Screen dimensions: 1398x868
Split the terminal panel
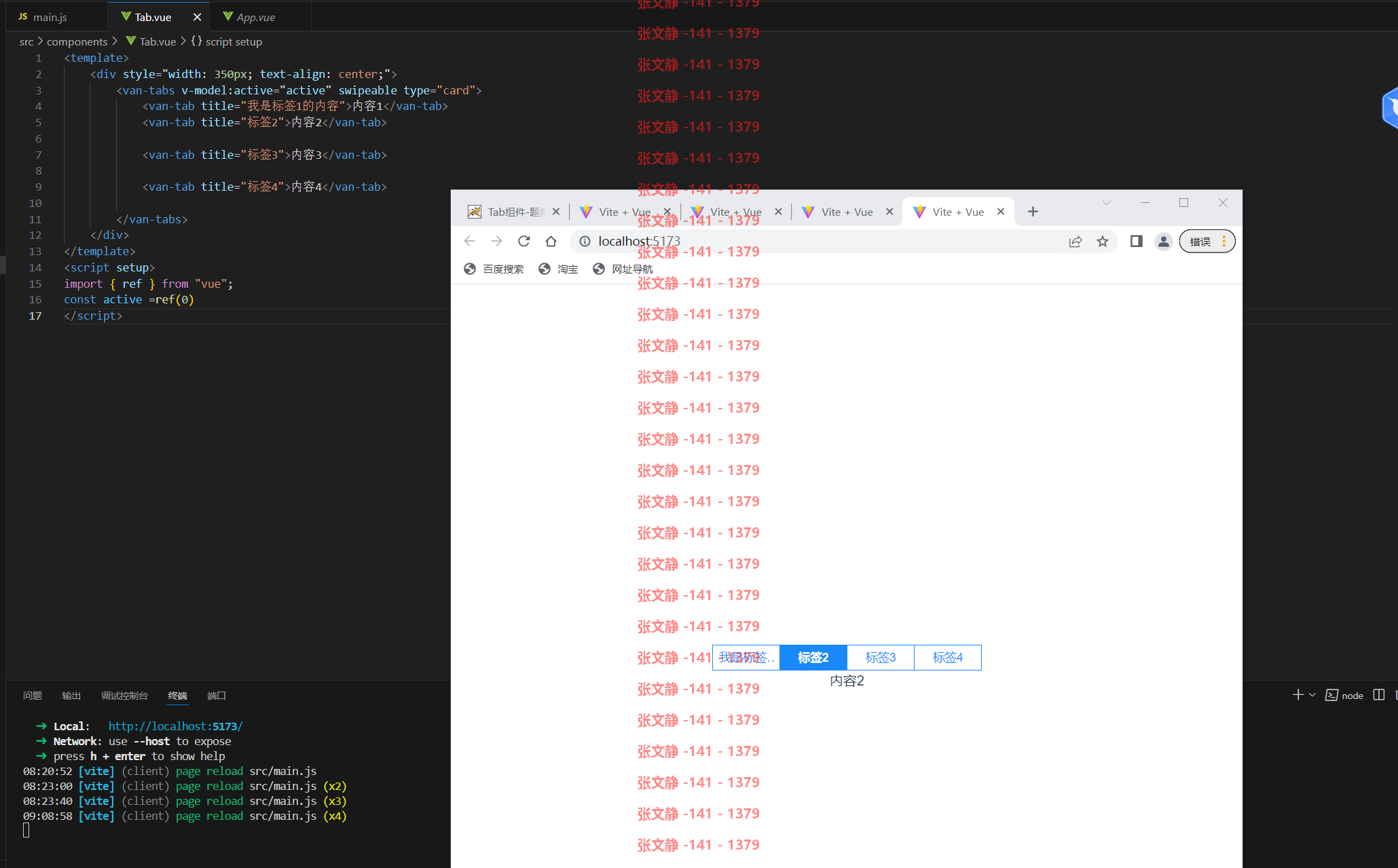click(x=1378, y=695)
